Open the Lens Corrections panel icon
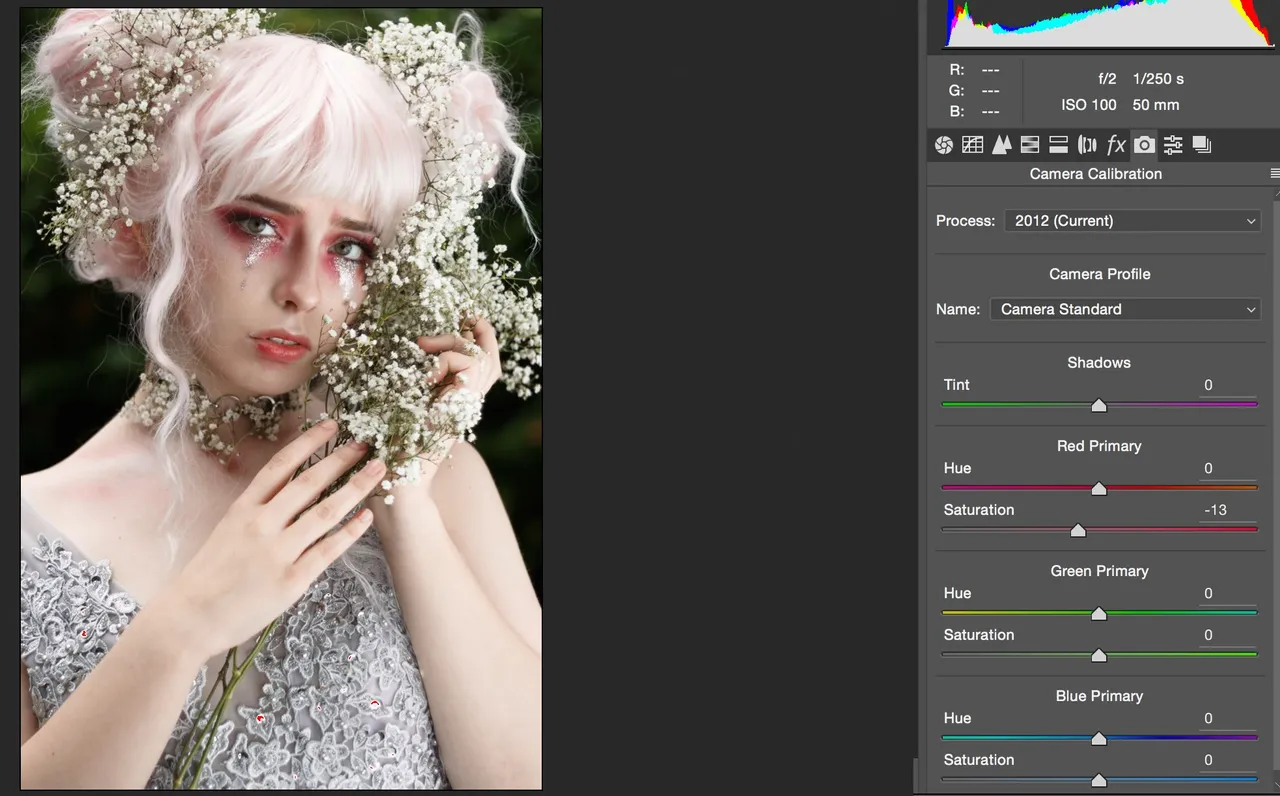Viewport: 1280px width, 796px height. (x=1087, y=145)
